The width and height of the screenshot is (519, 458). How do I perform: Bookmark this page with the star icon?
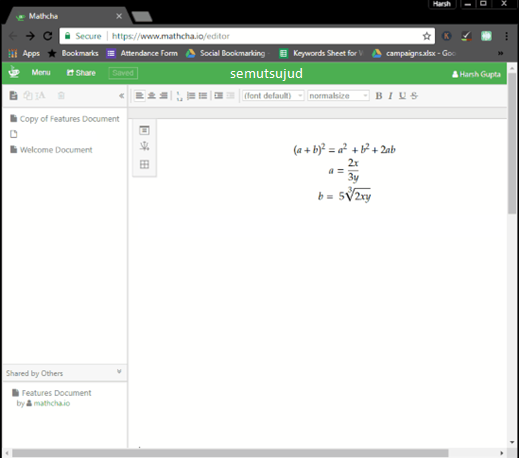pyautogui.click(x=427, y=36)
